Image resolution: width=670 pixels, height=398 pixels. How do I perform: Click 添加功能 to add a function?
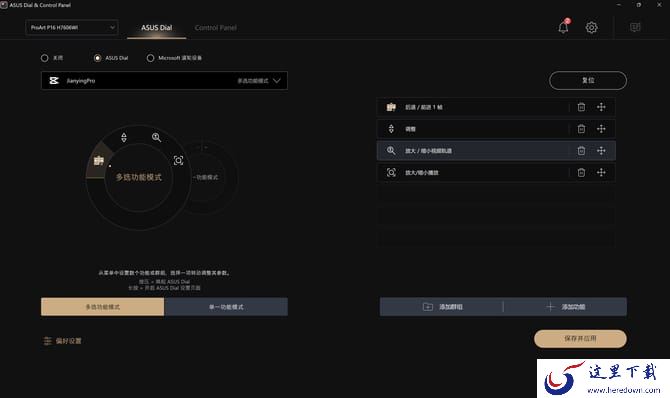pos(565,307)
